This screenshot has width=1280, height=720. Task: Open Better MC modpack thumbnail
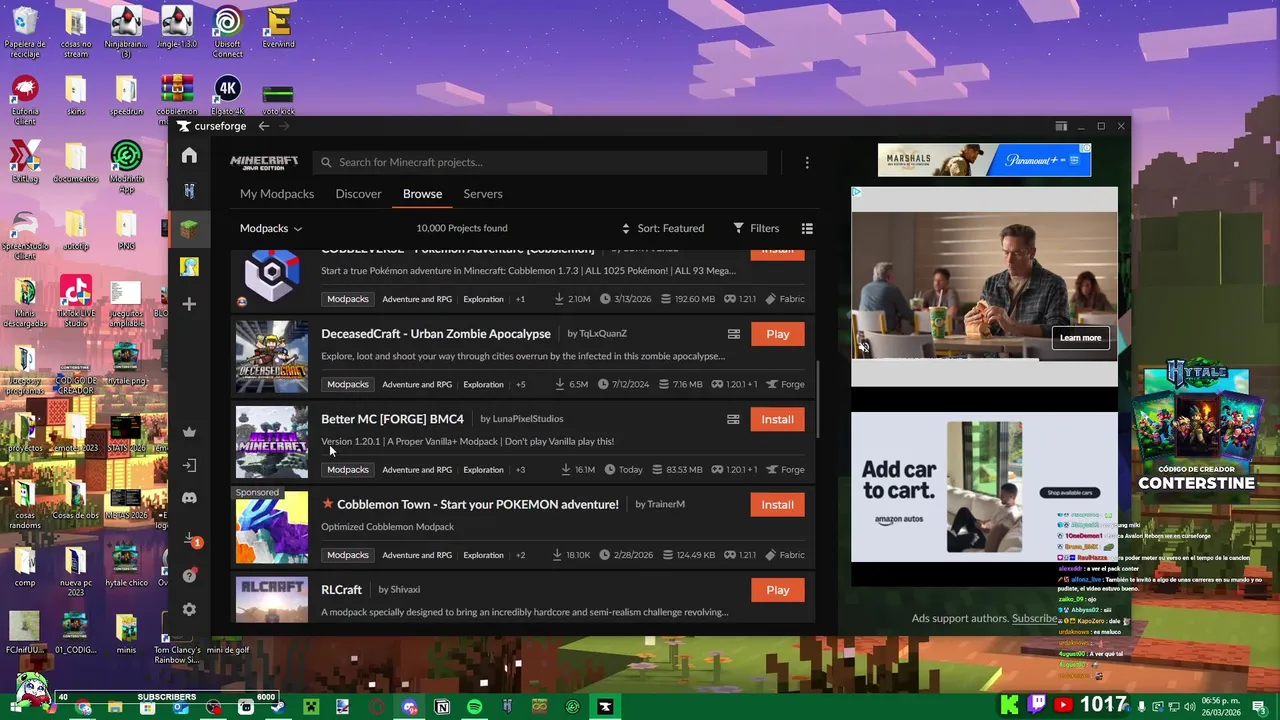(x=272, y=442)
